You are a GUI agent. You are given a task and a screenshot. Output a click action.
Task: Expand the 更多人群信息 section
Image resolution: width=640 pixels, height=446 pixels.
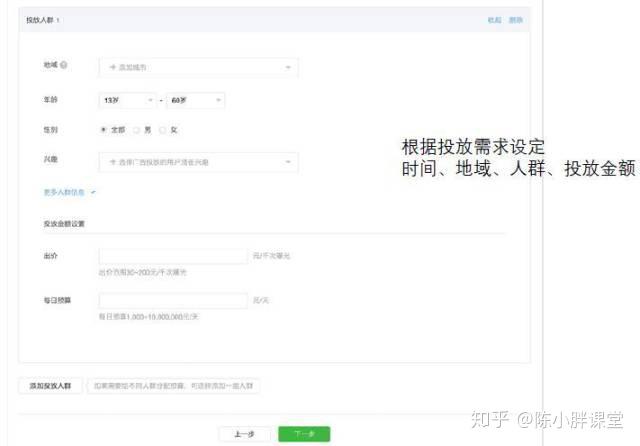tap(69, 192)
